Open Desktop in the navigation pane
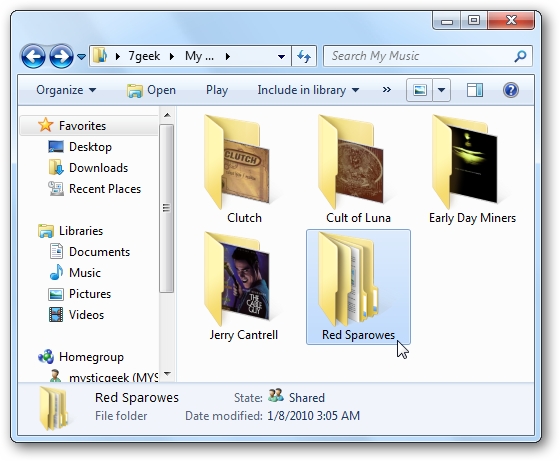Image resolution: width=560 pixels, height=461 pixels. tap(80, 147)
